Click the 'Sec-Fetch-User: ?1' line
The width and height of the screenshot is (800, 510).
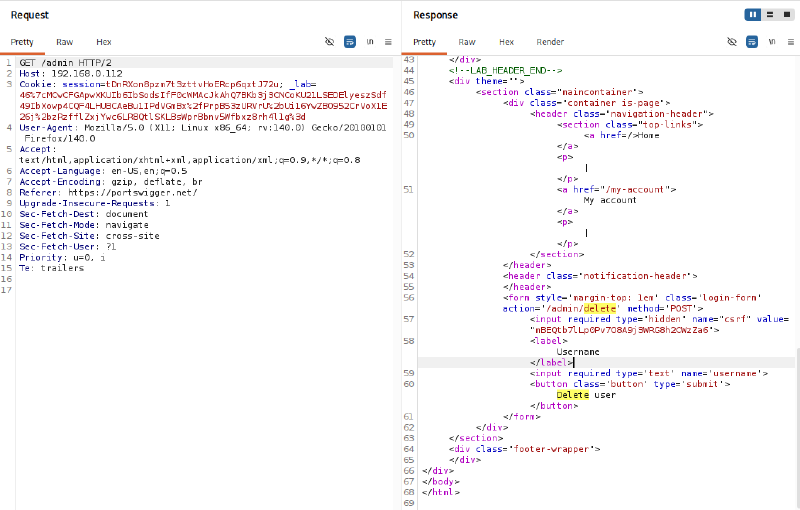[68, 246]
